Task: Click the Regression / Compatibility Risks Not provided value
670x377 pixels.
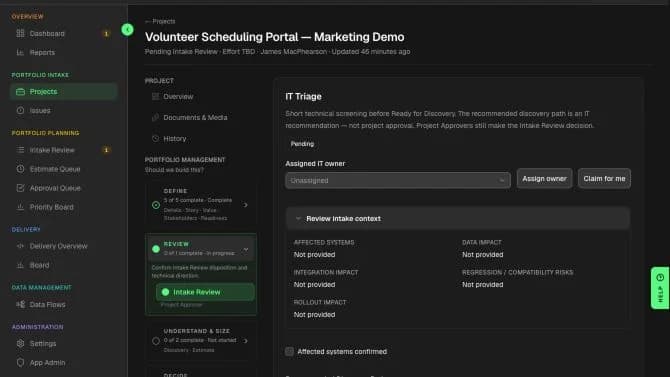Action: click(482, 285)
